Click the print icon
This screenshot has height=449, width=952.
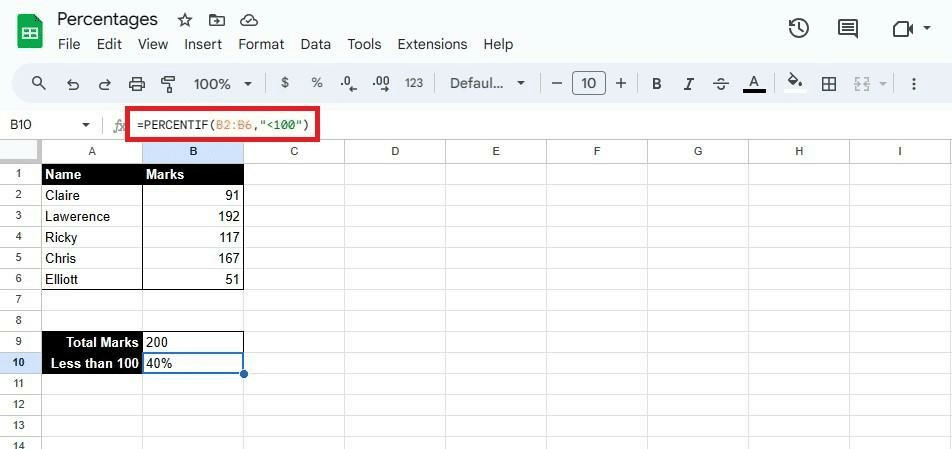point(137,84)
